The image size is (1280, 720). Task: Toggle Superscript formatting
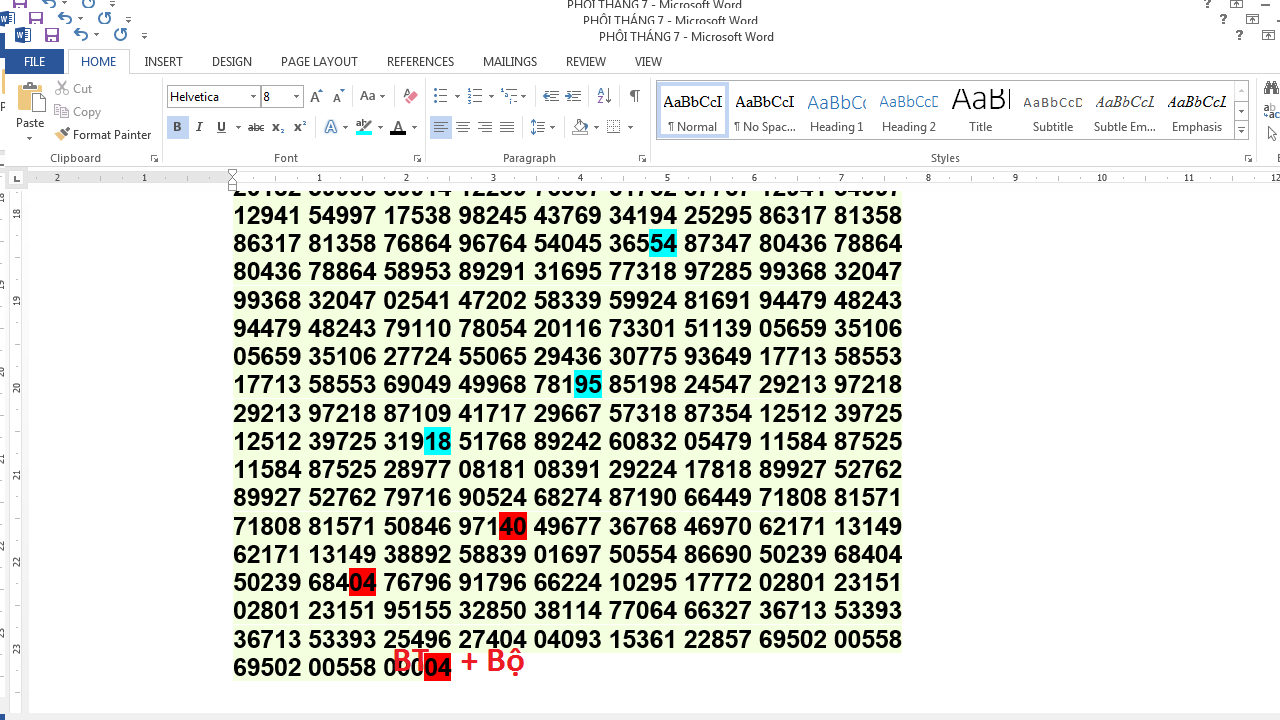tap(298, 127)
